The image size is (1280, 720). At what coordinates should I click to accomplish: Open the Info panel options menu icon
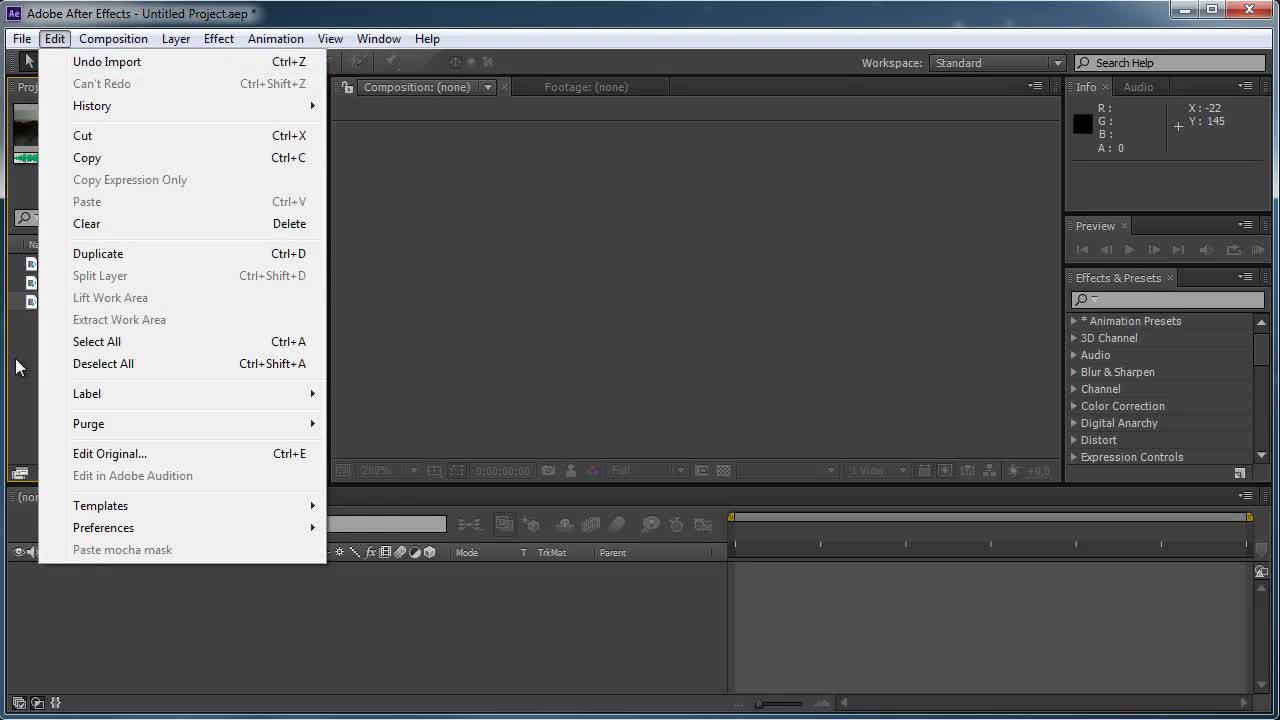click(1245, 87)
